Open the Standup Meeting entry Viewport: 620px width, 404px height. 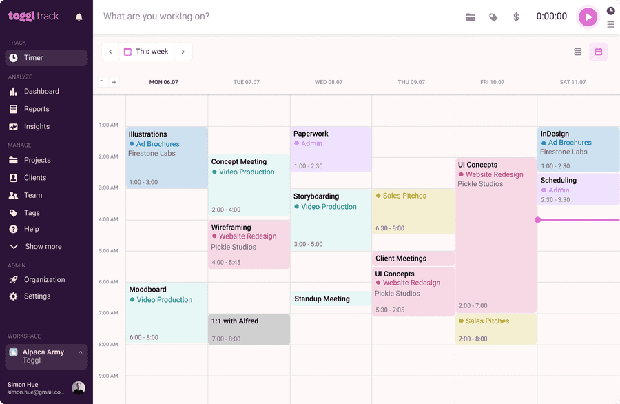click(x=331, y=299)
